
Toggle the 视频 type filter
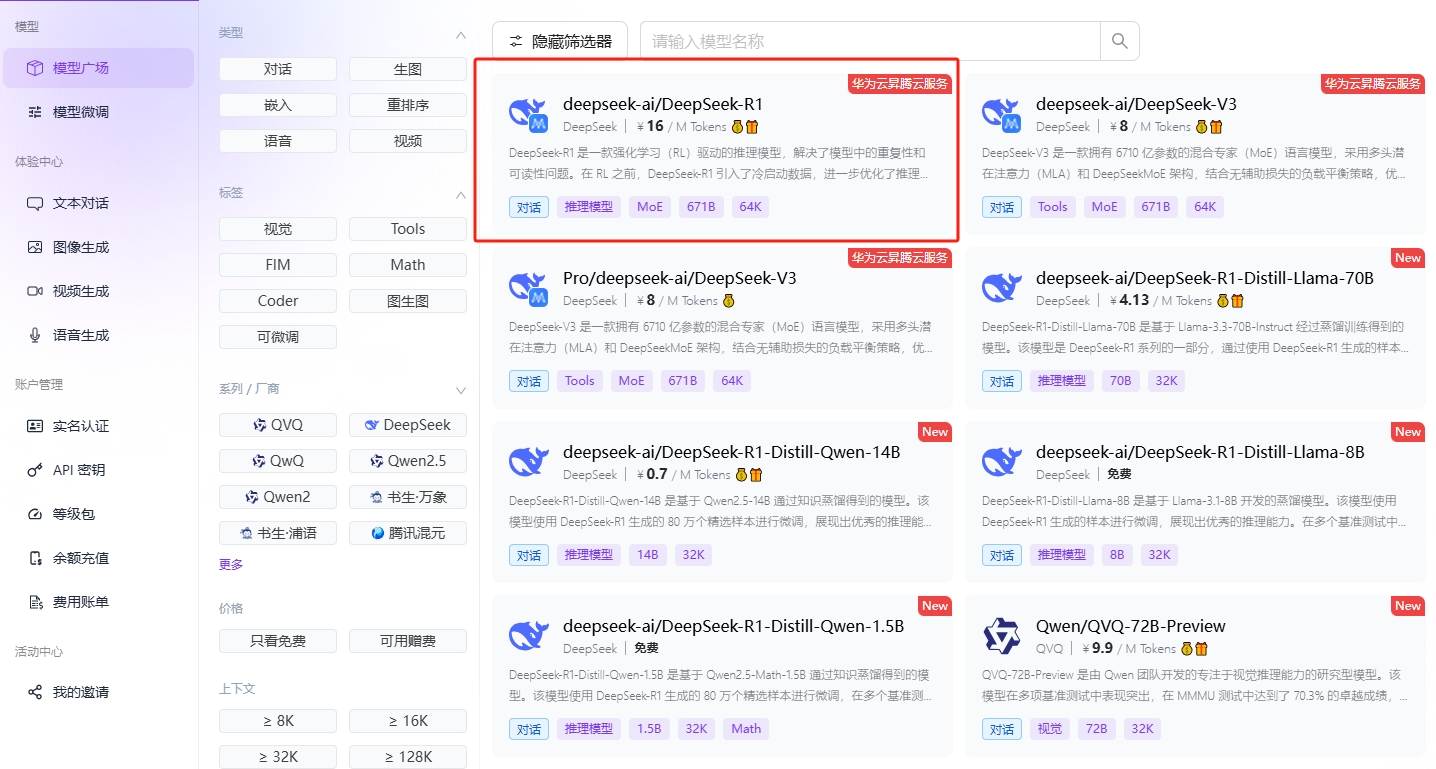[408, 141]
